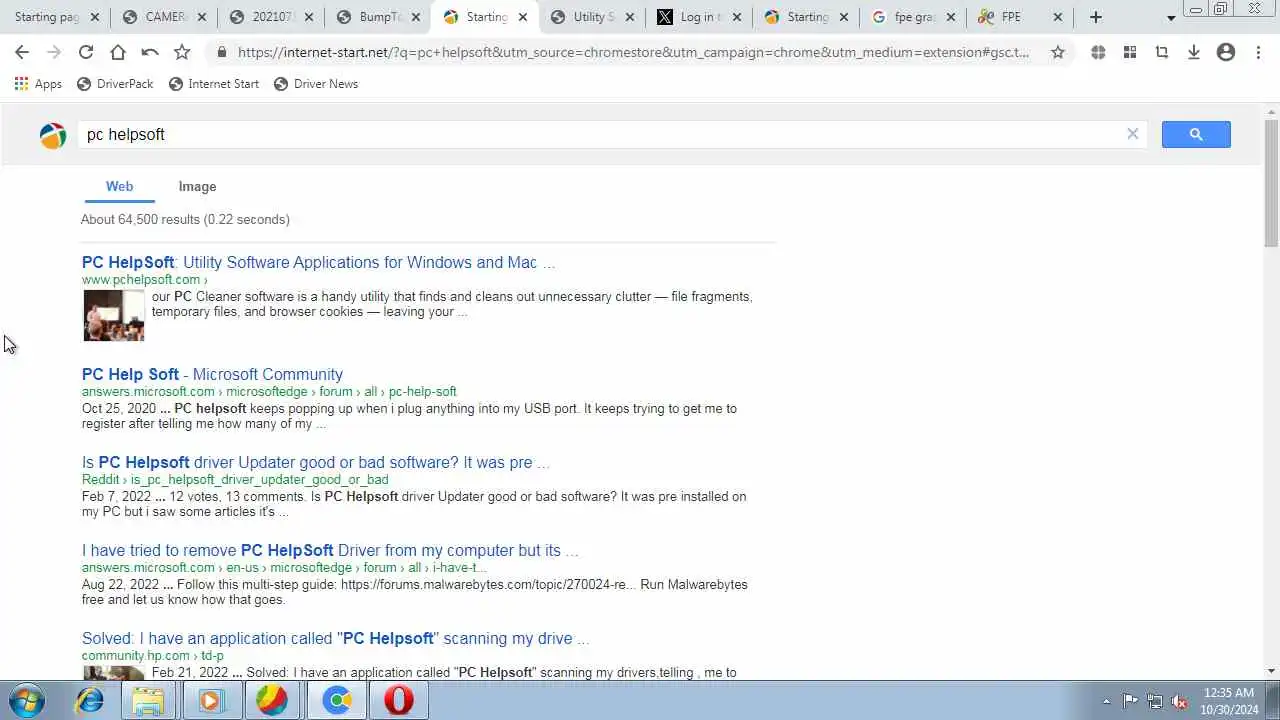The height and width of the screenshot is (720, 1280).
Task: Close the Utility S tab
Action: [x=630, y=17]
